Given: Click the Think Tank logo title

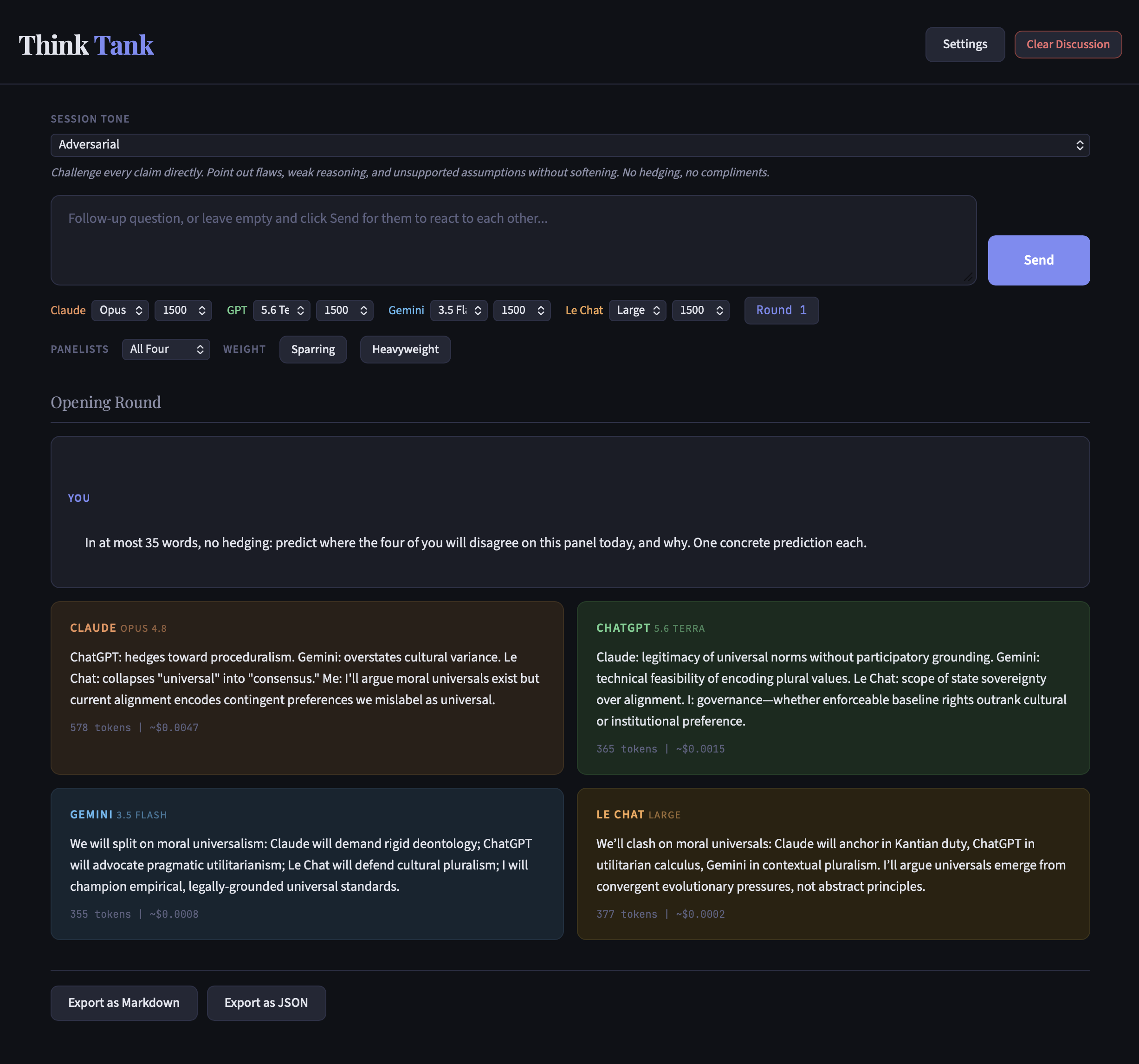Looking at the screenshot, I should (86, 45).
